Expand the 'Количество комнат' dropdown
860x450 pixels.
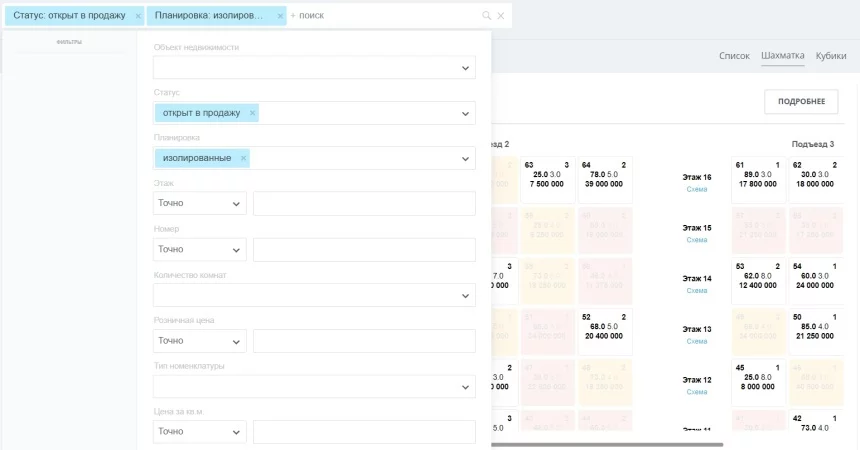[314, 295]
